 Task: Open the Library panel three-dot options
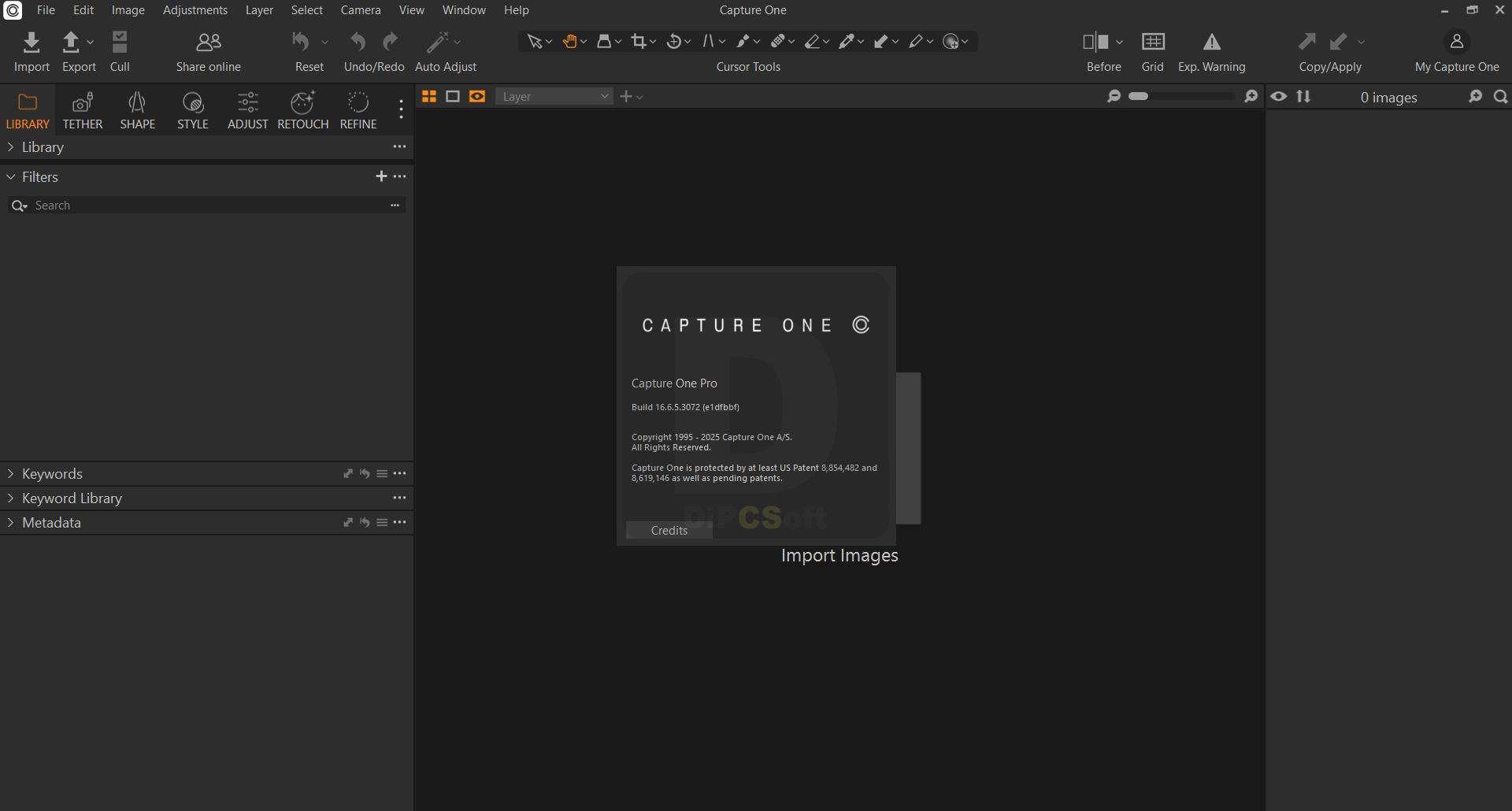pyautogui.click(x=400, y=146)
